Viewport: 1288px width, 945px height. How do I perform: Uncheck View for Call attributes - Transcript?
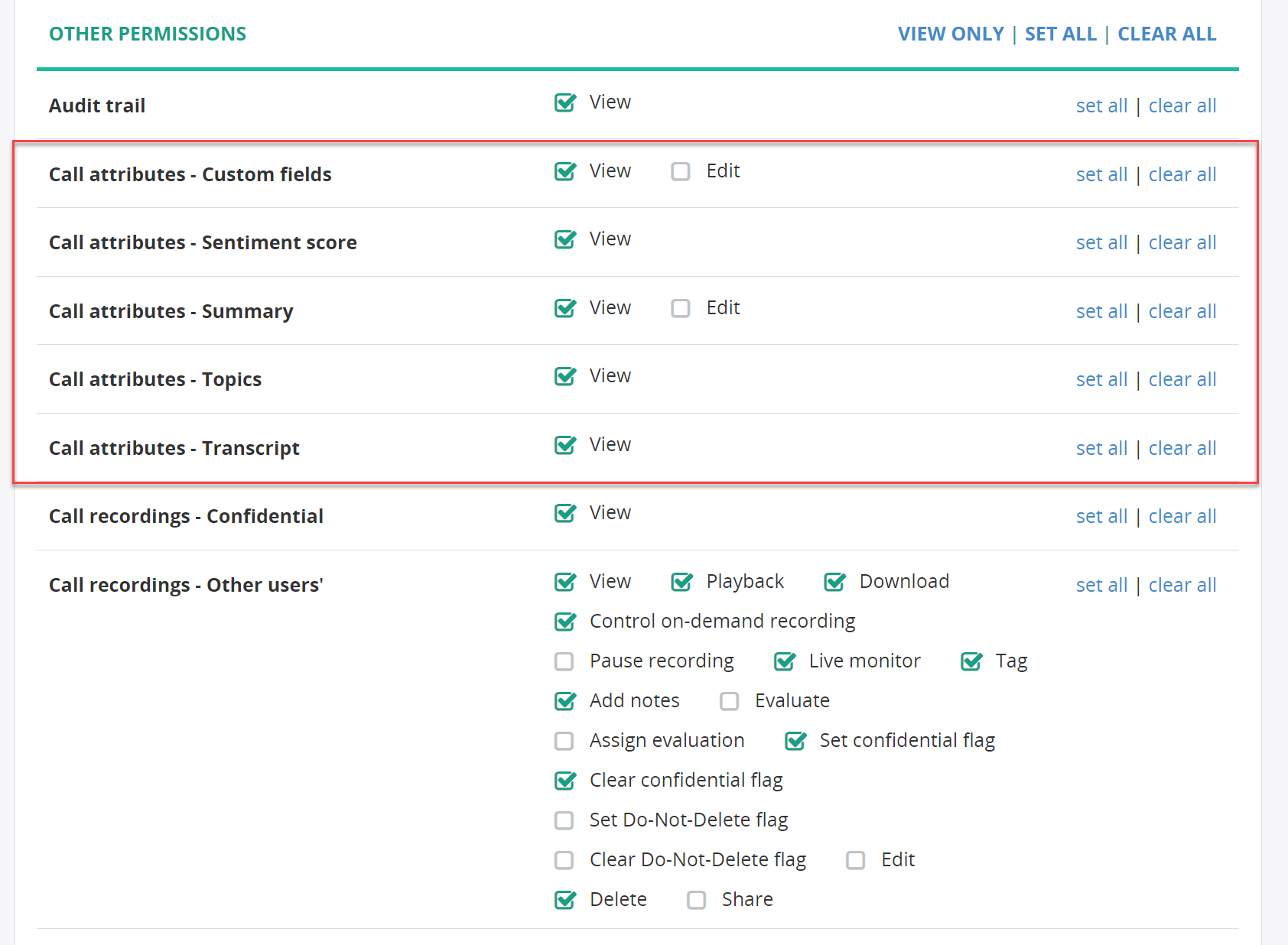pos(564,445)
